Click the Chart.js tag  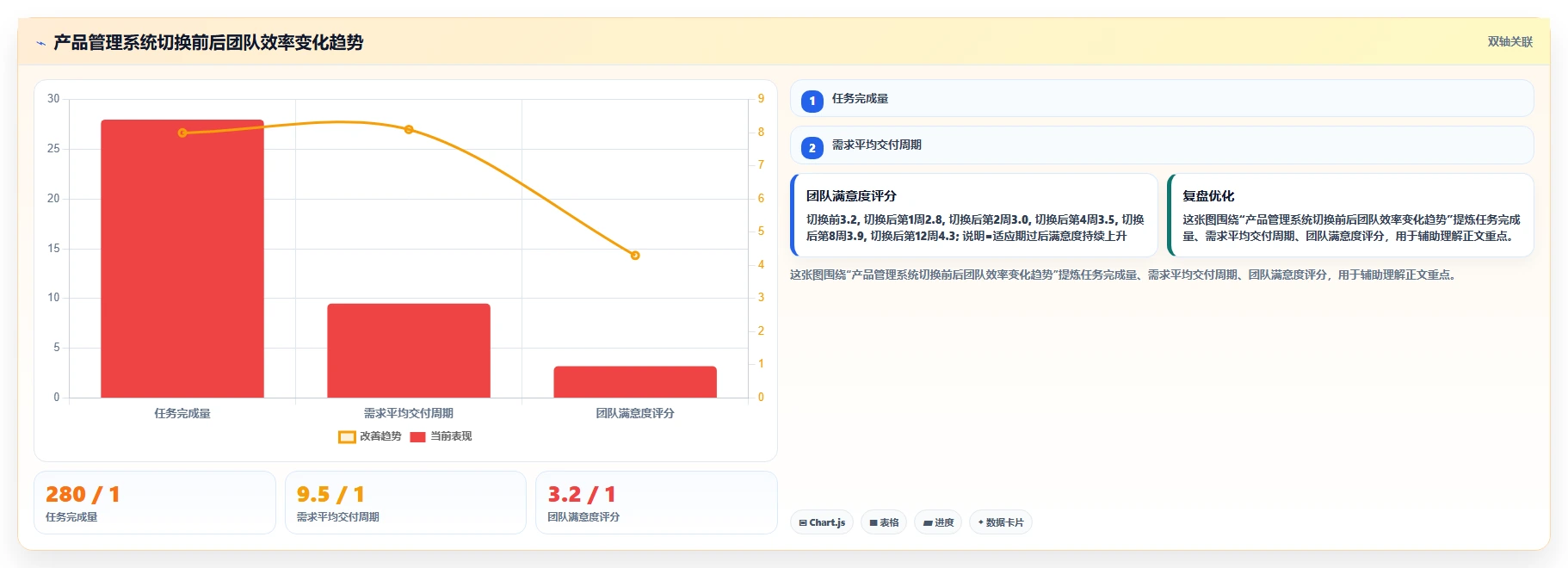pos(822,522)
